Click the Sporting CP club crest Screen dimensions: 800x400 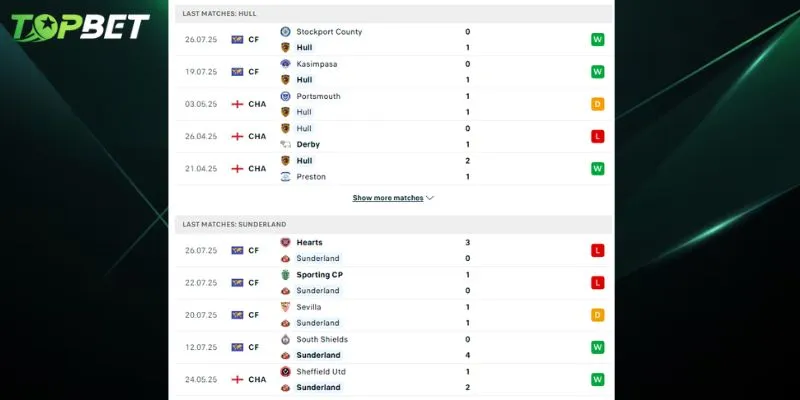coord(285,274)
